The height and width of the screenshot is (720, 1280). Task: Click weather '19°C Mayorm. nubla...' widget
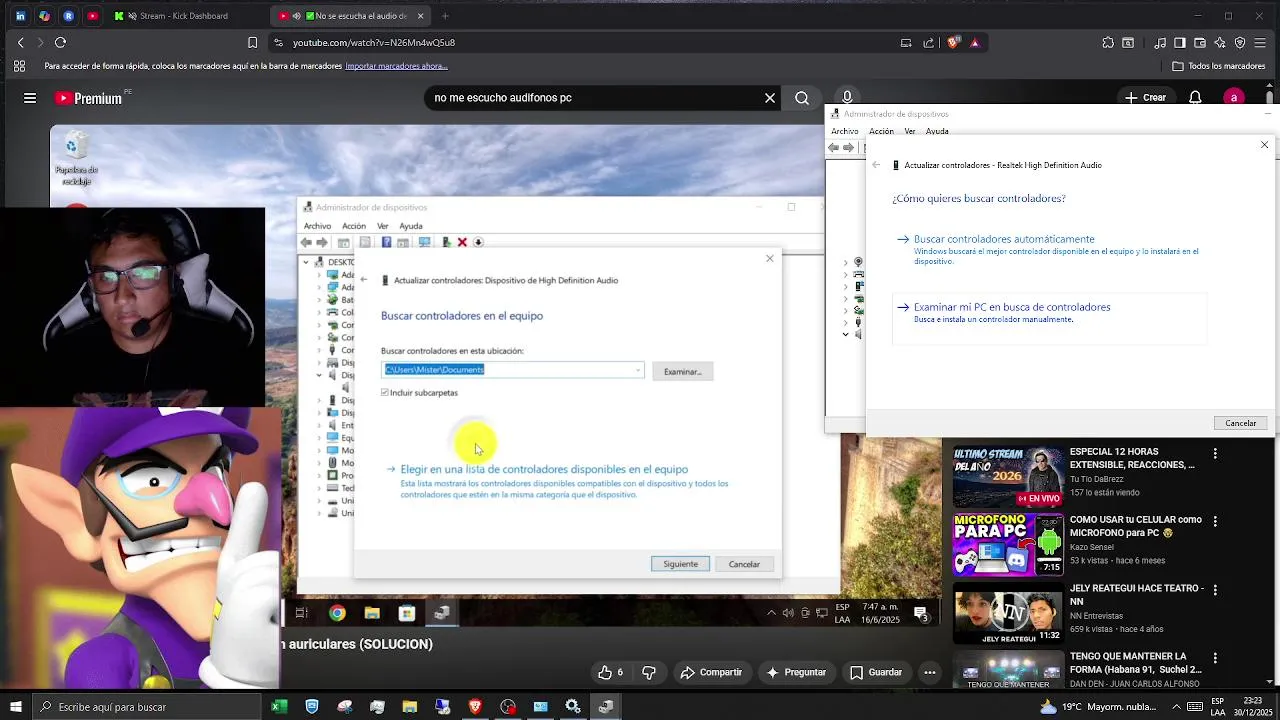(1098, 707)
